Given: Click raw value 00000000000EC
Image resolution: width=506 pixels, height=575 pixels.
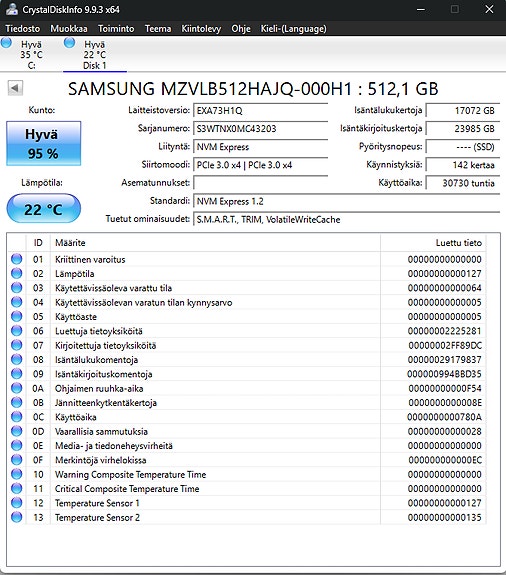Looking at the screenshot, I should 445,460.
